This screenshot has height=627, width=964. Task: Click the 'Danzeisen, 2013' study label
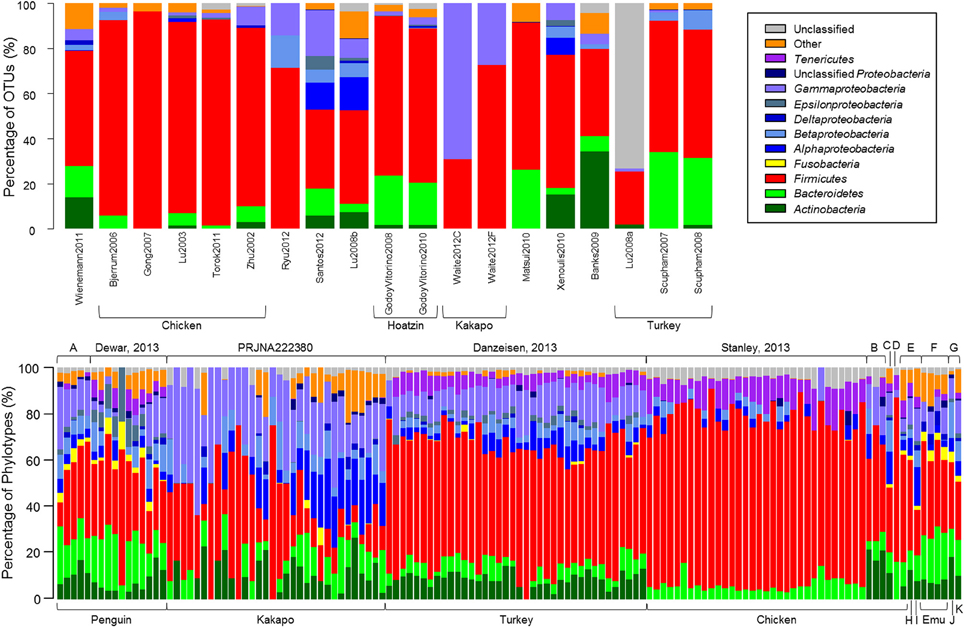pos(515,347)
